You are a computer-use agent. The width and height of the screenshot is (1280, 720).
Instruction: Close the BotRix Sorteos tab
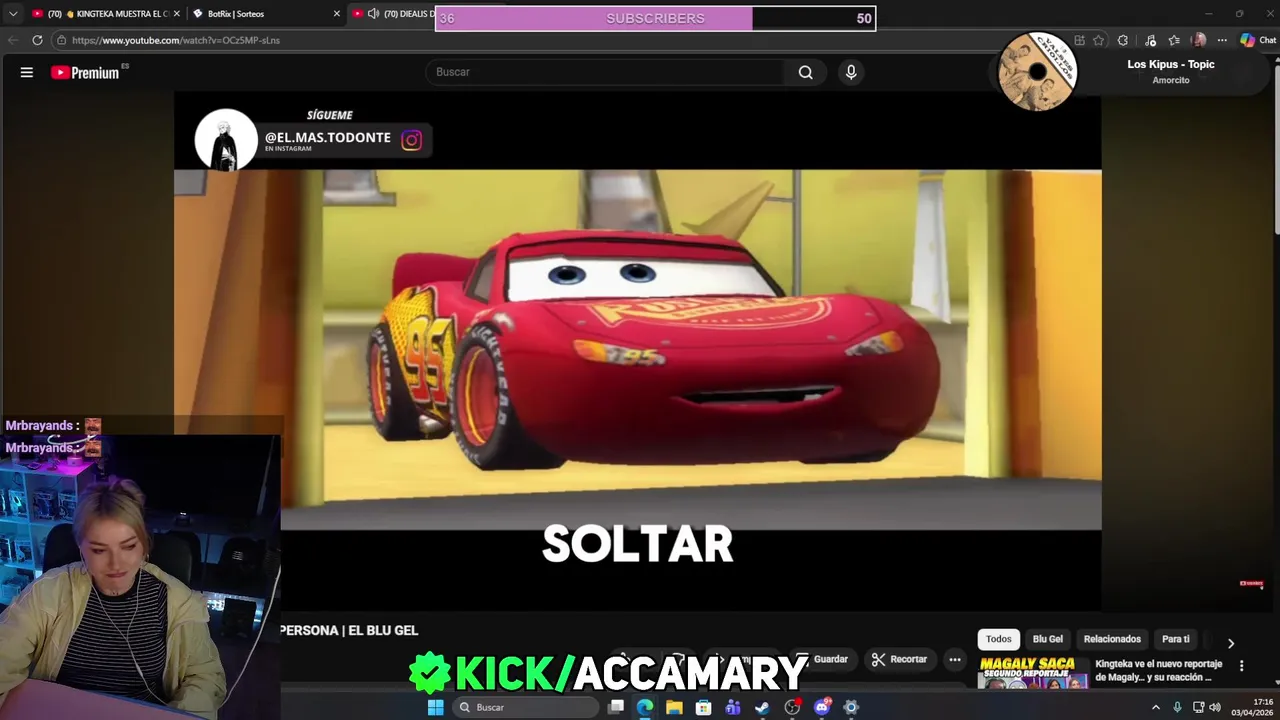coord(336,14)
